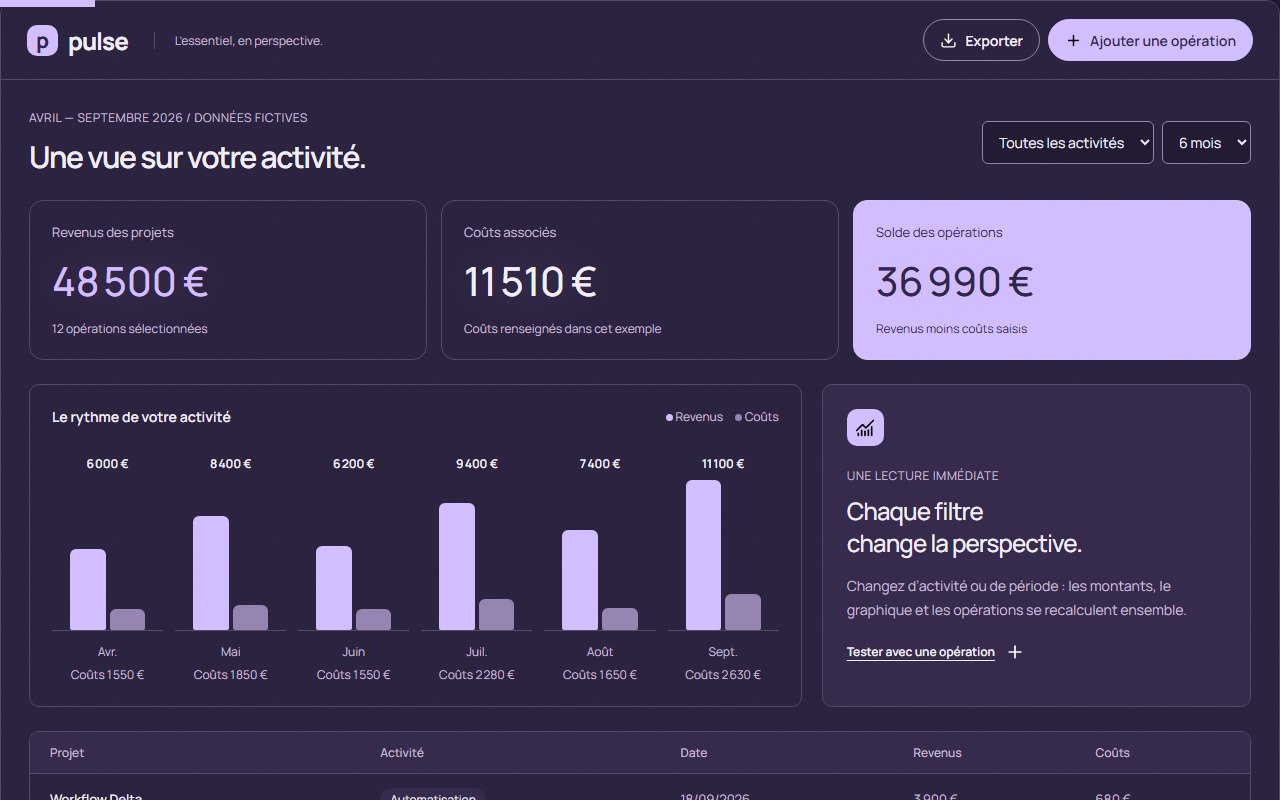
Task: Click the Automatisation activity tag
Action: pyautogui.click(x=433, y=795)
